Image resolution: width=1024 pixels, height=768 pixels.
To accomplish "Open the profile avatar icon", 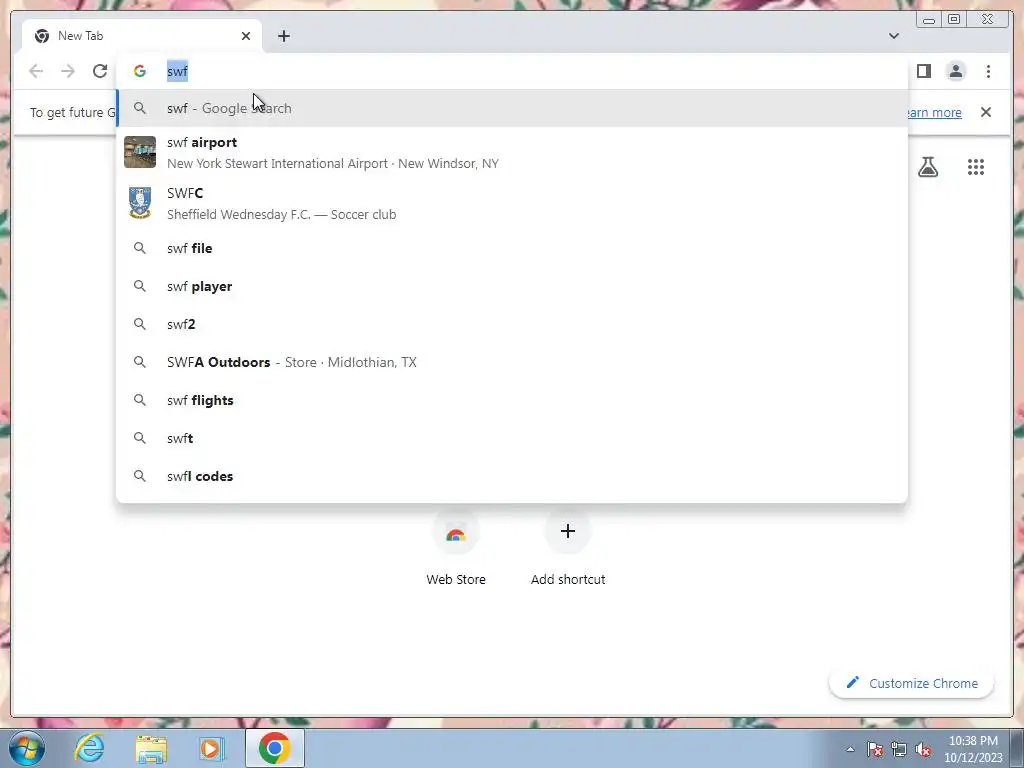I will 955,71.
